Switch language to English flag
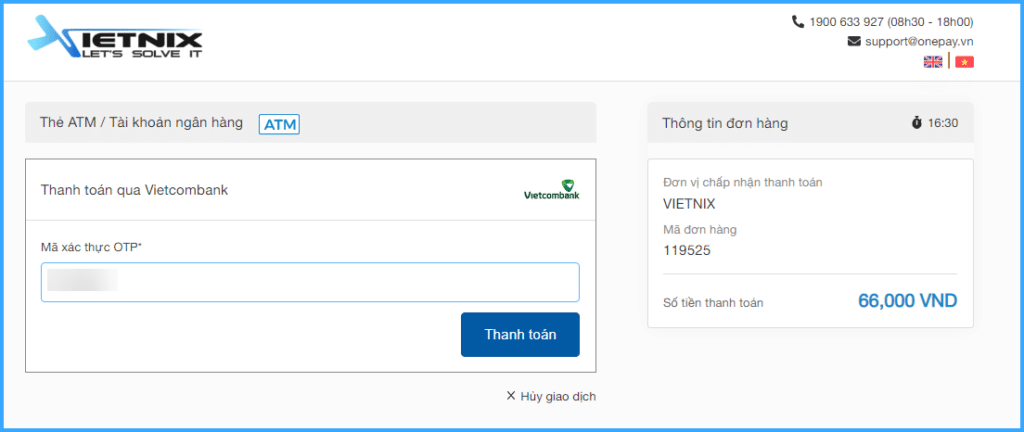This screenshot has height=432, width=1024. [x=933, y=62]
